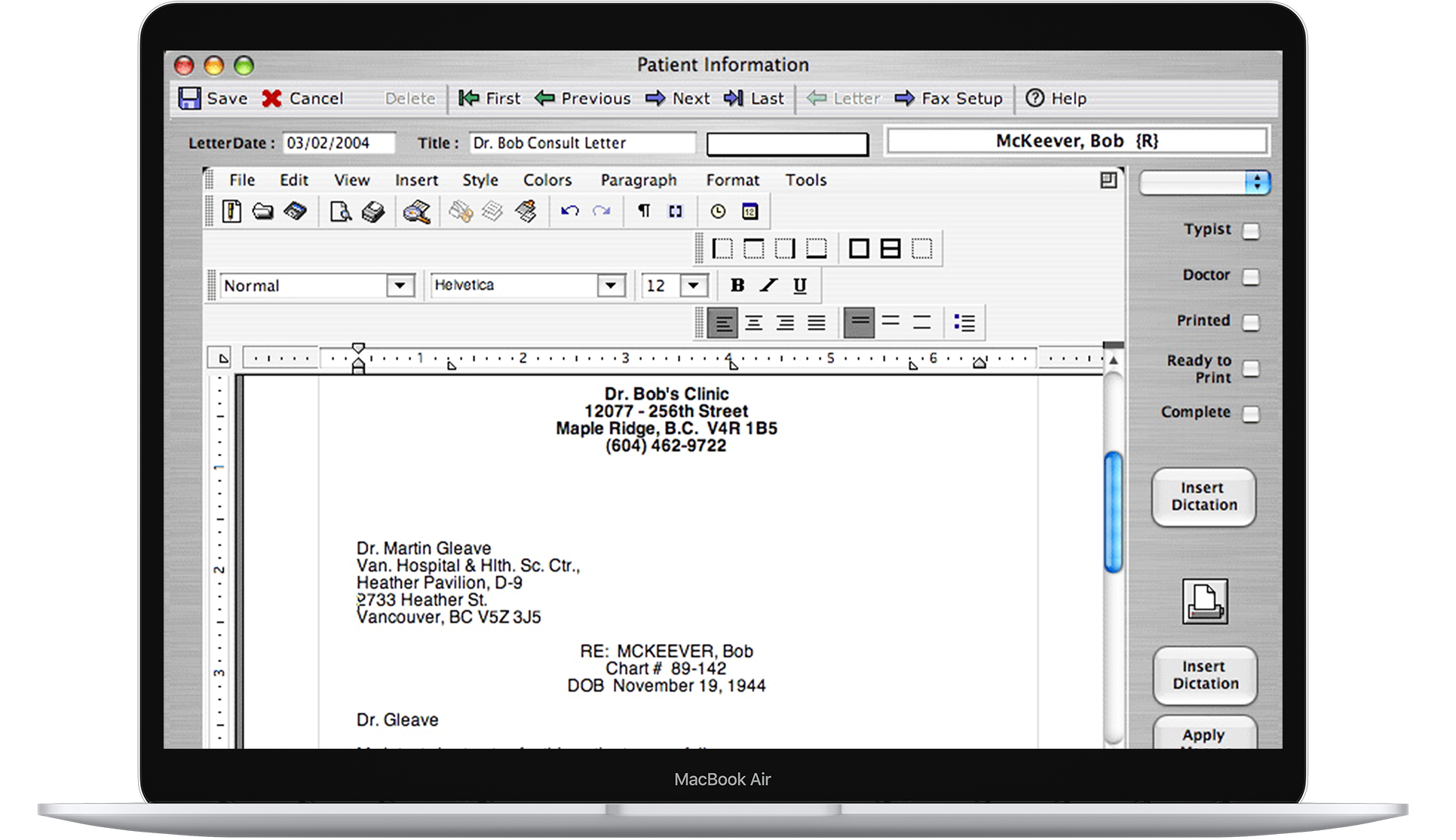This screenshot has height=840, width=1456.
Task: Open the Helvetica font dropdown
Action: pos(611,286)
